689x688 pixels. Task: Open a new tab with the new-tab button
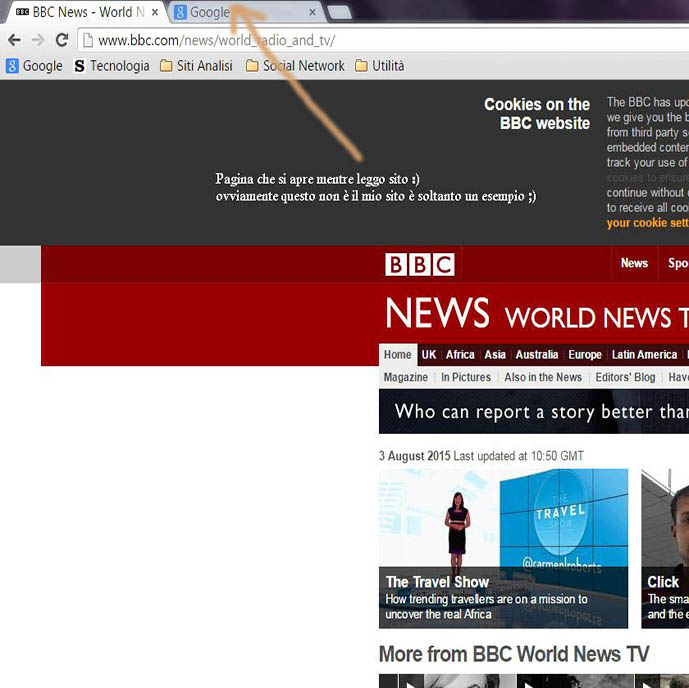click(x=339, y=12)
